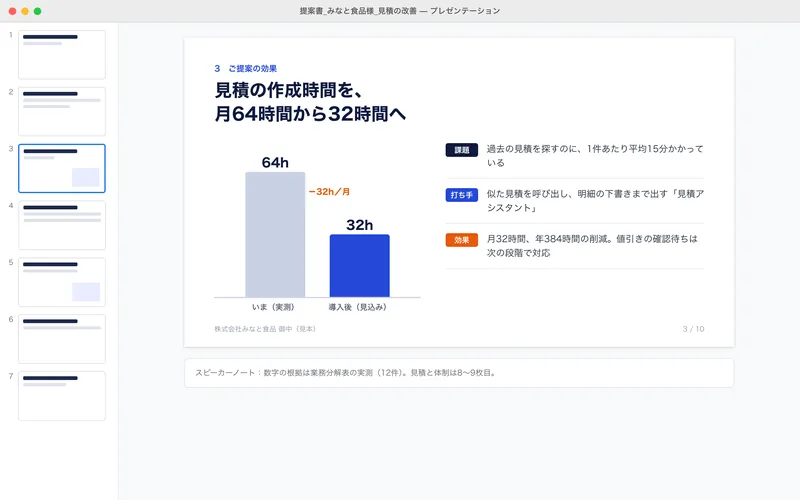The image size is (800, 500).
Task: Select the gray 64h bar in the chart
Action: point(275,234)
